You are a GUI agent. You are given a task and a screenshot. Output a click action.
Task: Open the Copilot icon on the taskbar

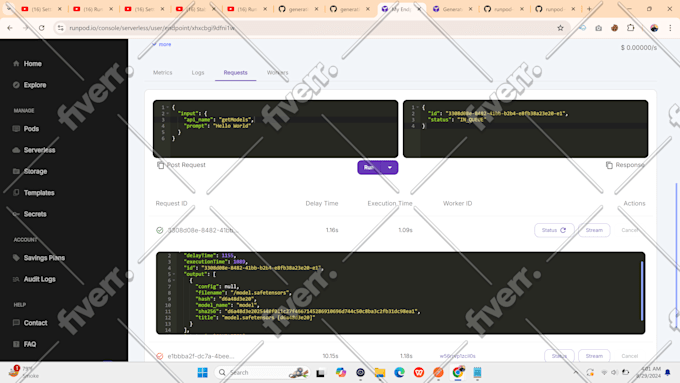(x=341, y=373)
